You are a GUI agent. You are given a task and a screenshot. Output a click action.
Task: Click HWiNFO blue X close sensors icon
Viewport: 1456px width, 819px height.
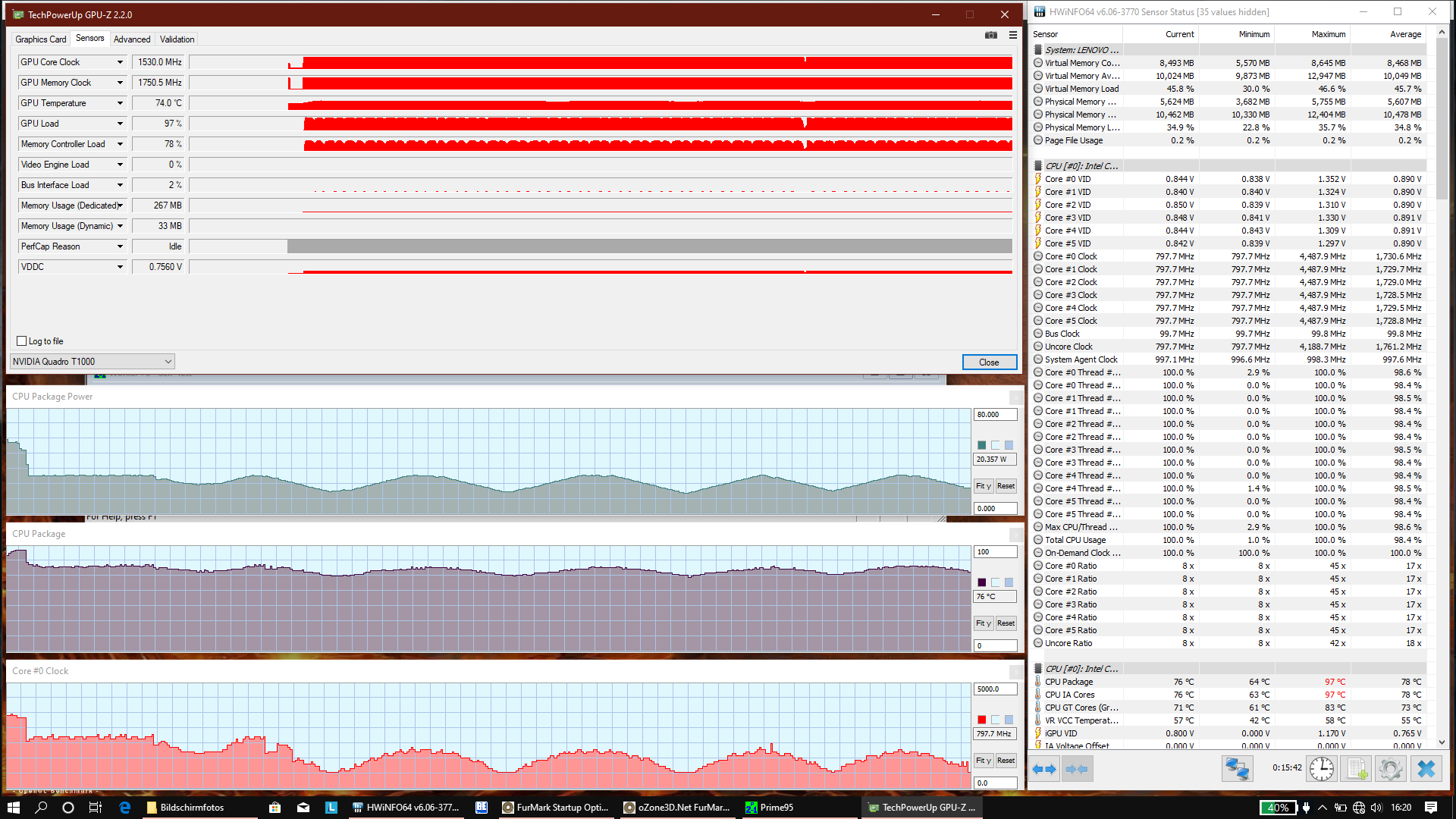click(1426, 769)
